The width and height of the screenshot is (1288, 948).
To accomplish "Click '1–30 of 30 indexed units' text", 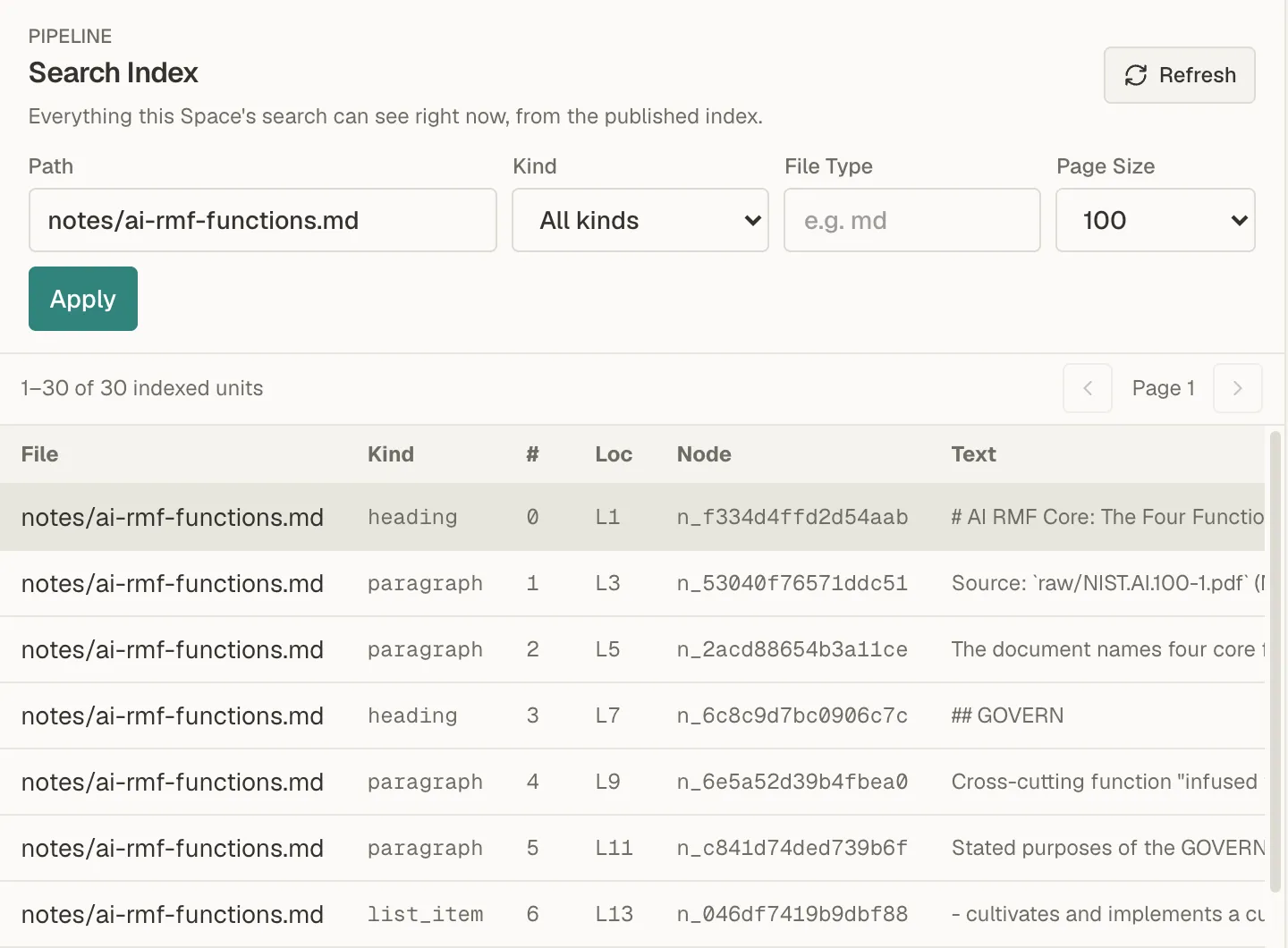I will point(142,388).
